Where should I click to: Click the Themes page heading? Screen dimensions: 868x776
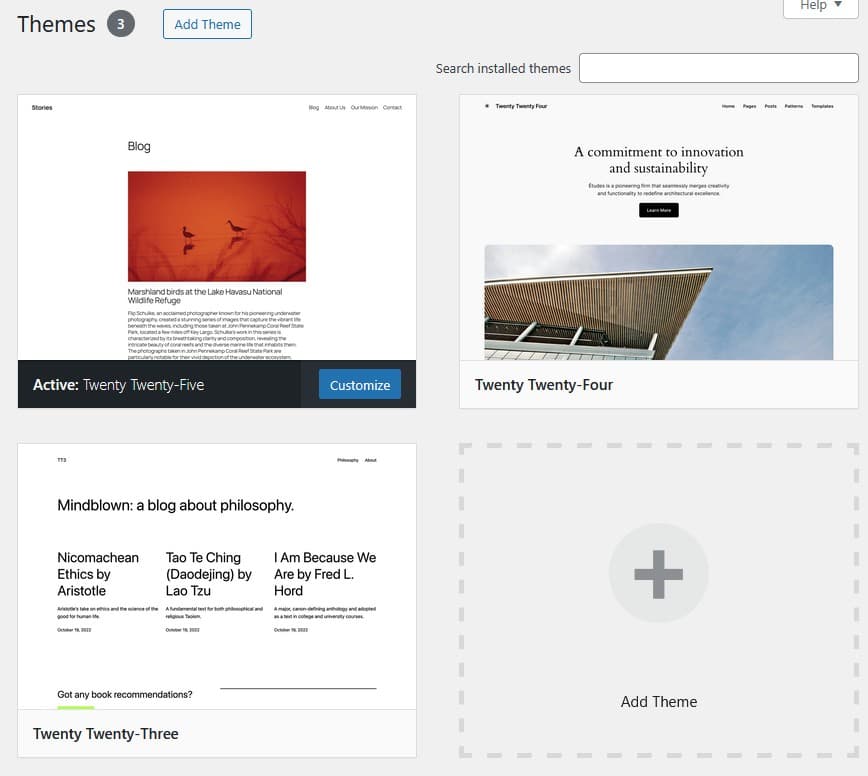(56, 24)
